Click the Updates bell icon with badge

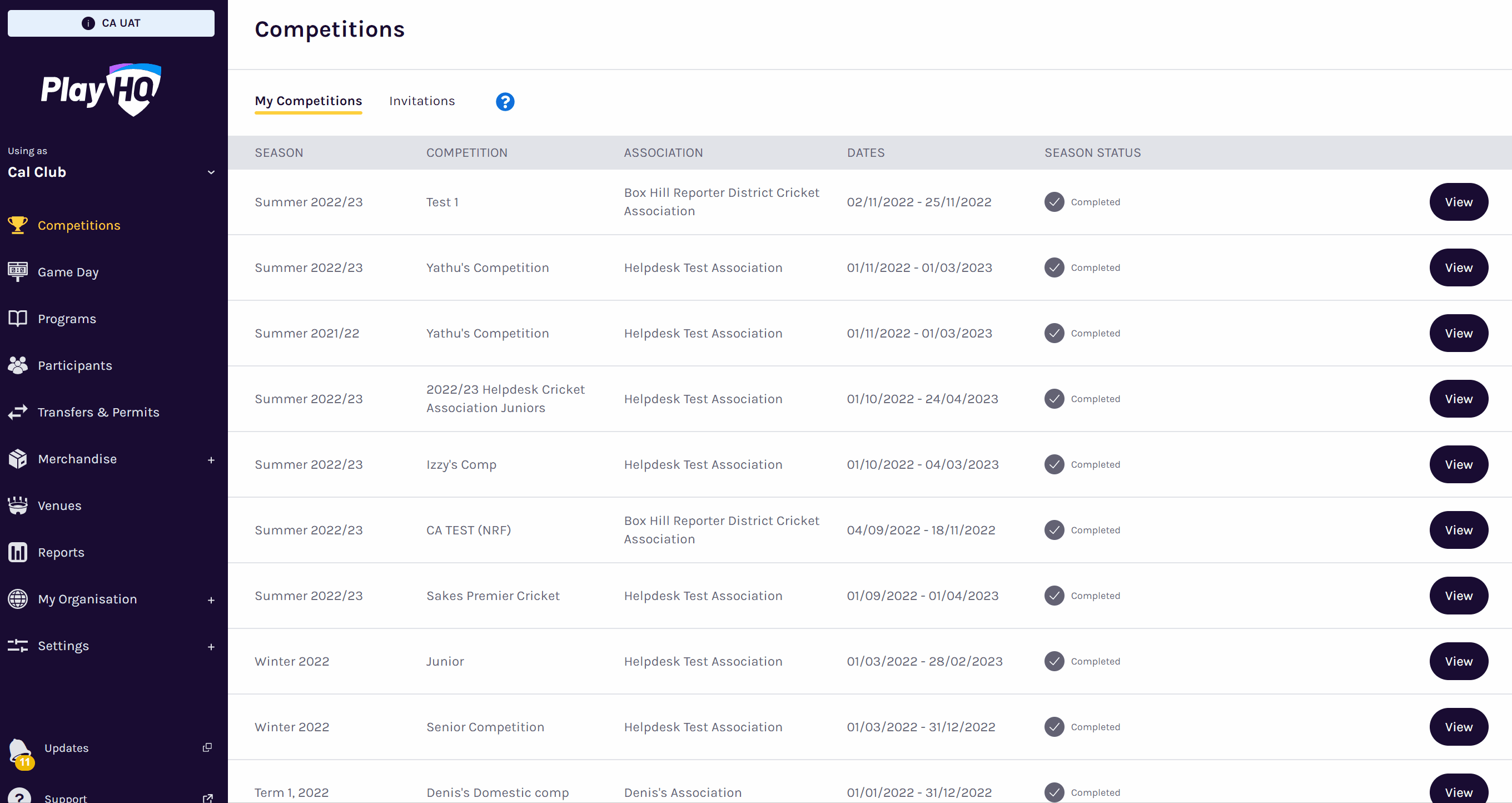coord(21,754)
